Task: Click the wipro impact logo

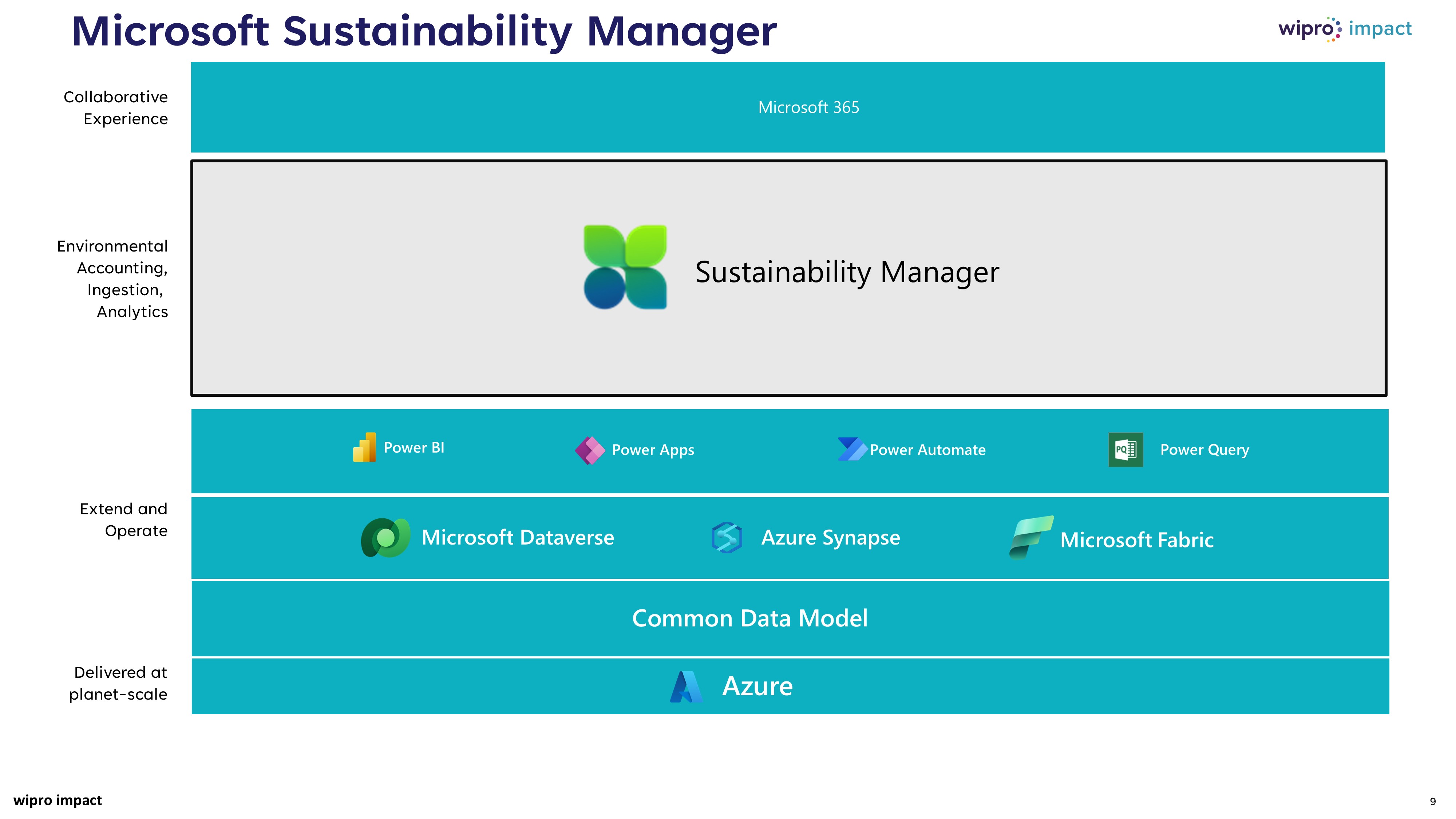Action: pyautogui.click(x=1345, y=29)
